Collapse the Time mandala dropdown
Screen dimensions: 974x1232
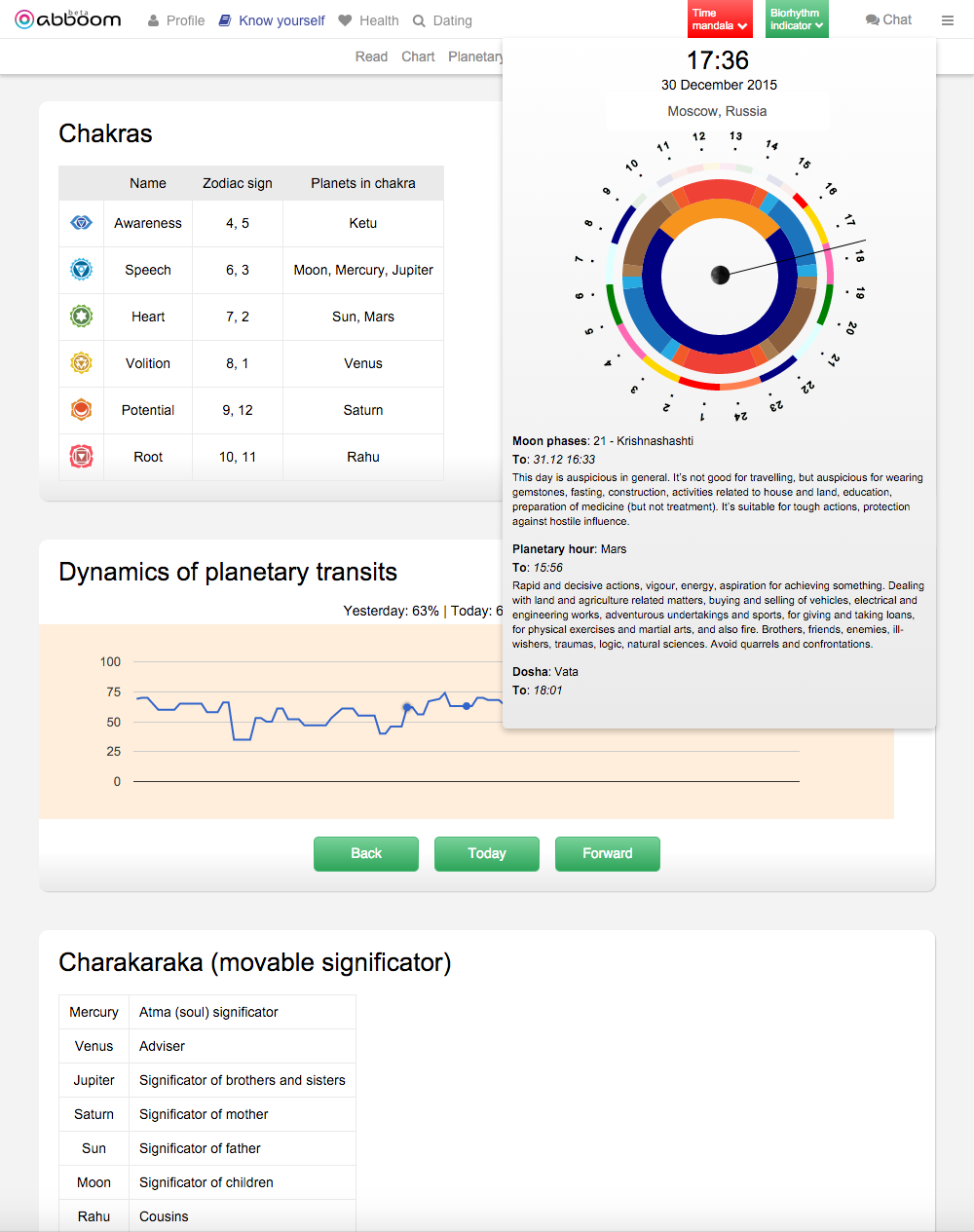720,19
